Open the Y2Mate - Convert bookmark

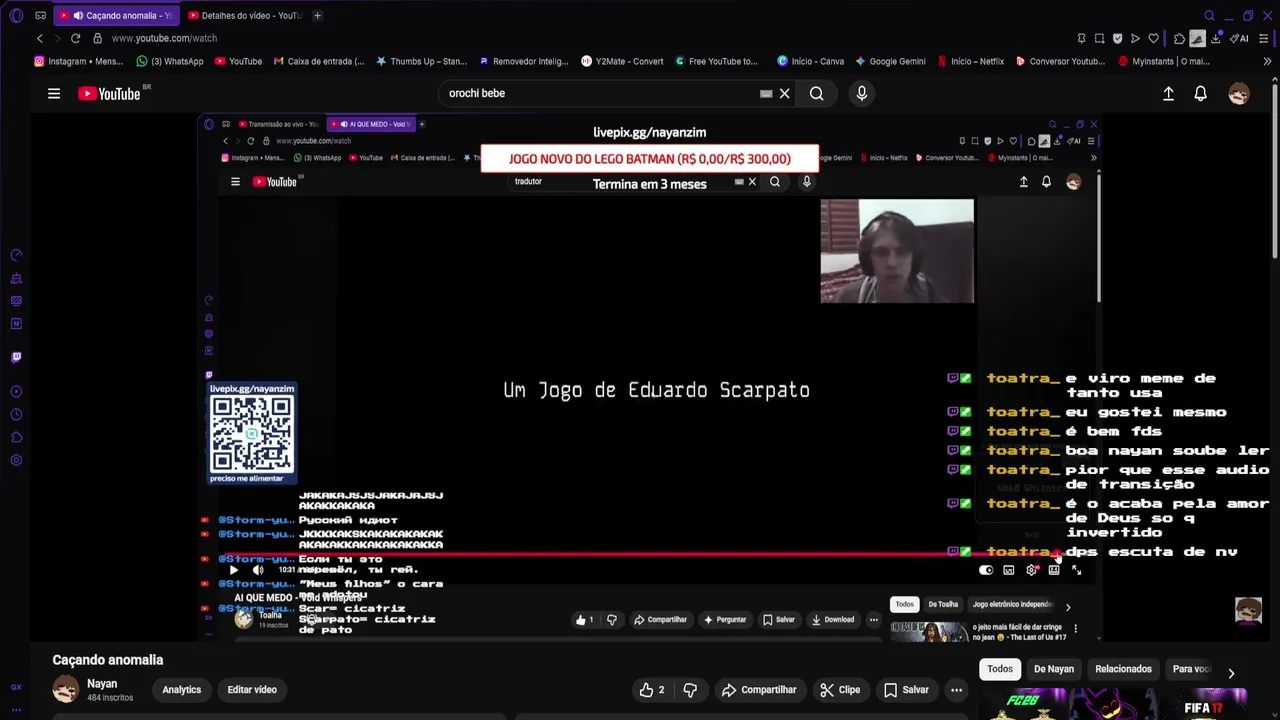click(x=622, y=61)
